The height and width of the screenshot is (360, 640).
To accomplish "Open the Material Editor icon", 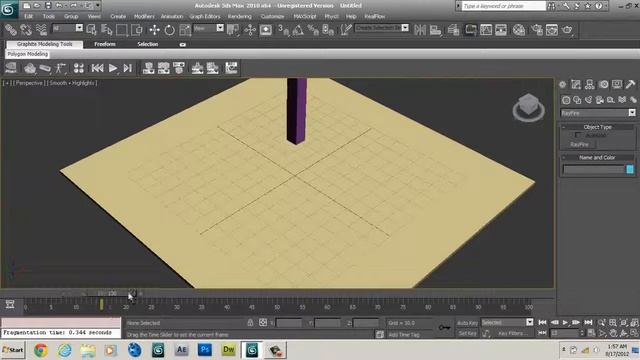I will pyautogui.click(x=519, y=30).
